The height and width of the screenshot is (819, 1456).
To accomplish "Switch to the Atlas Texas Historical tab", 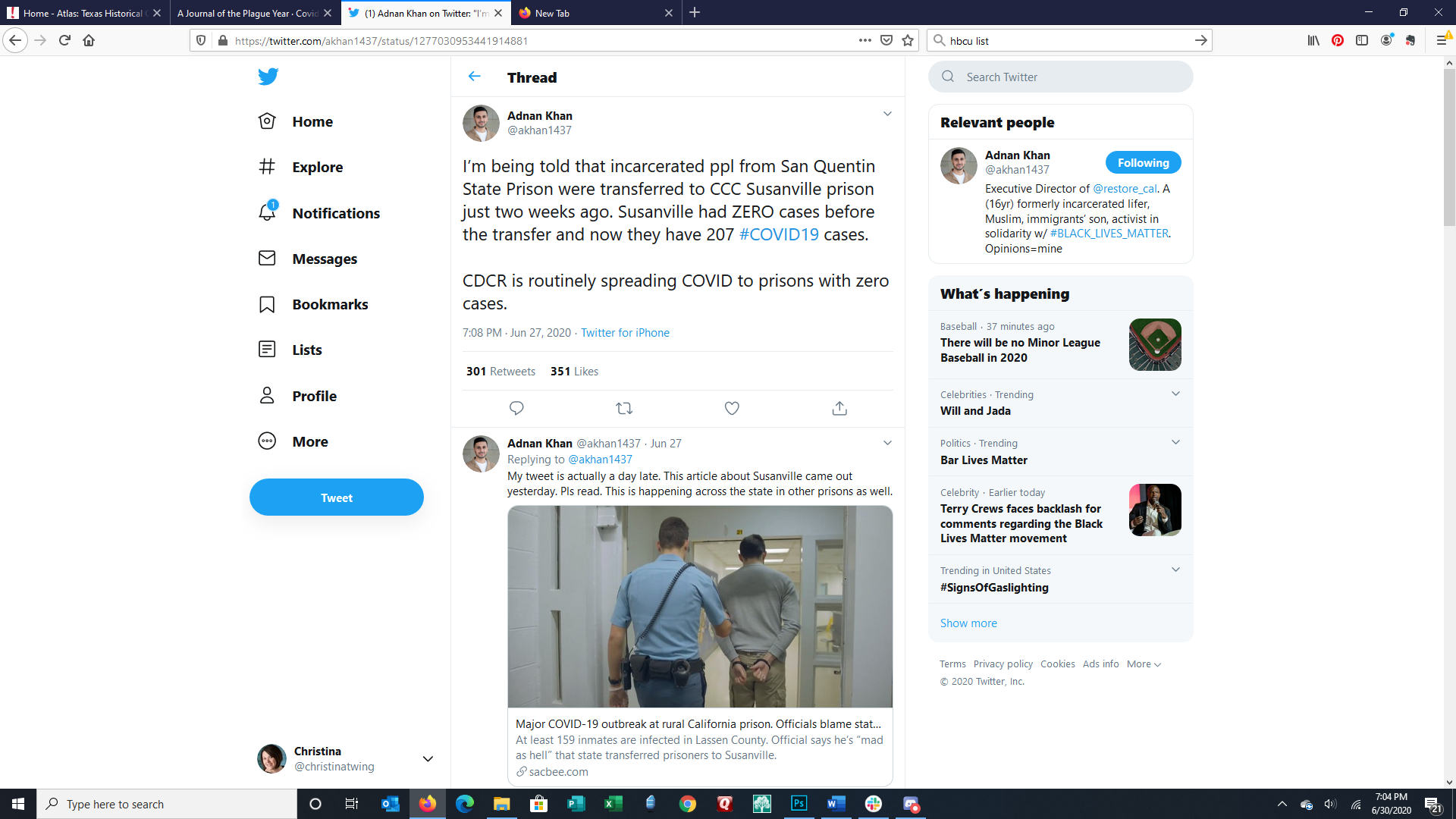I will pyautogui.click(x=82, y=13).
